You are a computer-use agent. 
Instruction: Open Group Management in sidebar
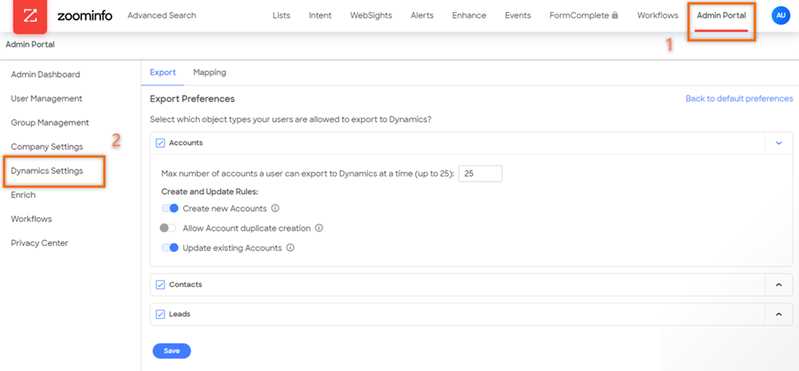50,123
